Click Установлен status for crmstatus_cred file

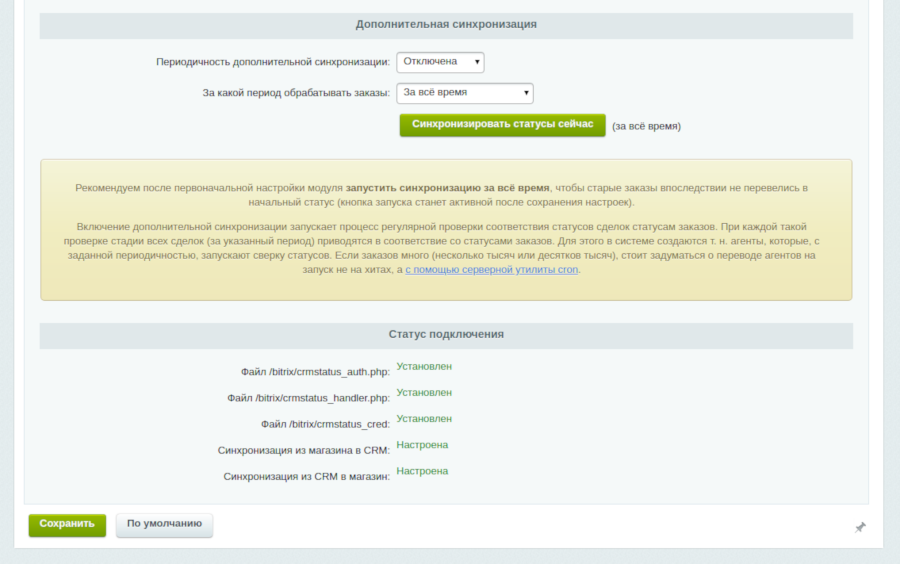point(424,419)
